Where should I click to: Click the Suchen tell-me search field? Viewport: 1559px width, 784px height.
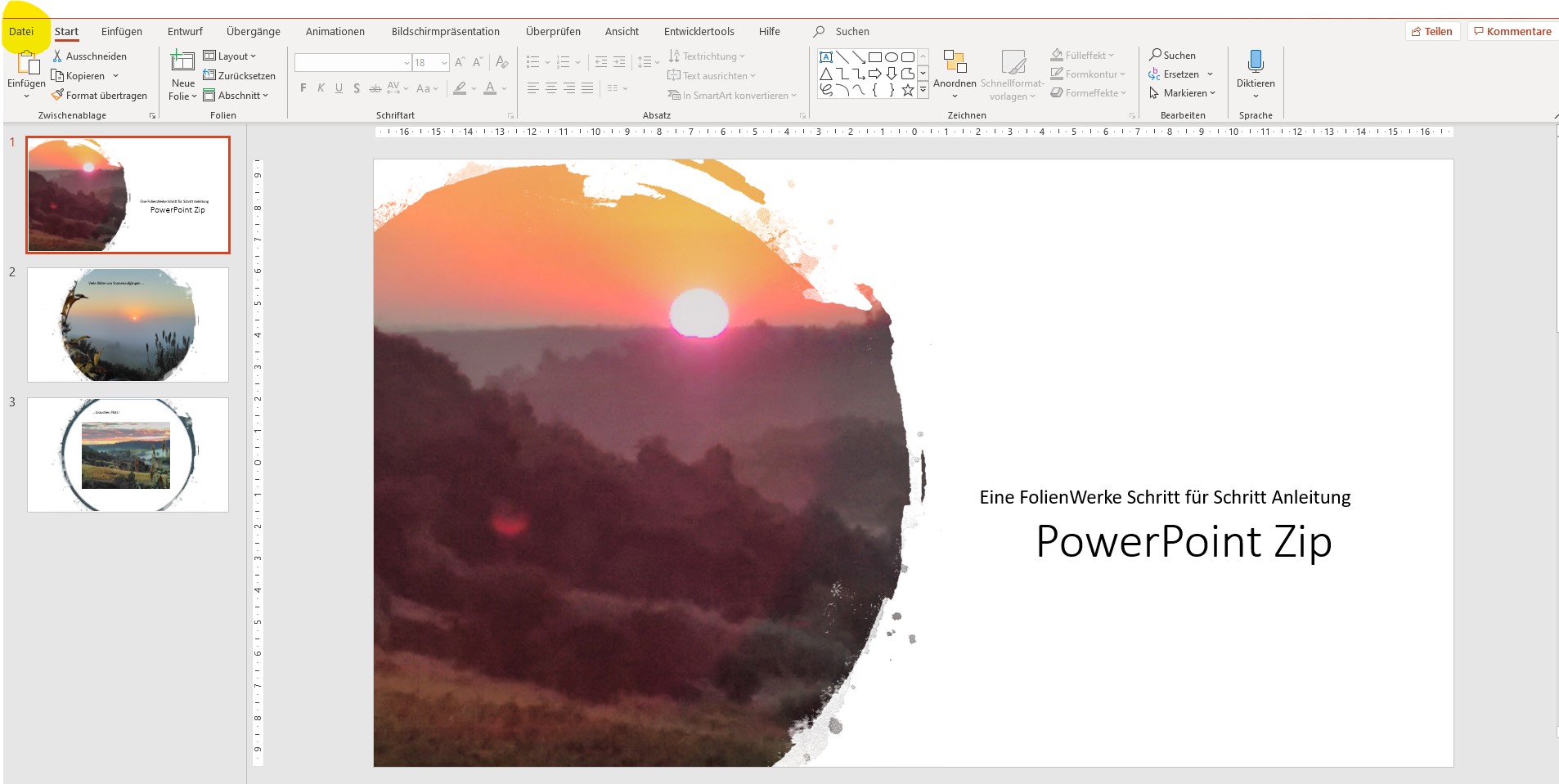pyautogui.click(x=852, y=31)
